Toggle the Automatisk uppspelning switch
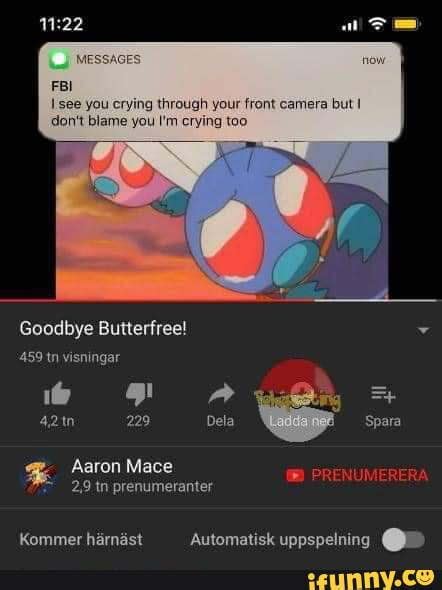This screenshot has width=442, height=590. [x=403, y=540]
